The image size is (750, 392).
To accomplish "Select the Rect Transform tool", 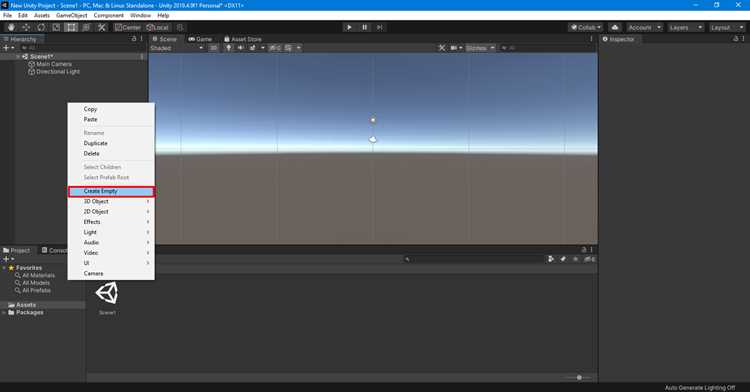I will point(71,27).
